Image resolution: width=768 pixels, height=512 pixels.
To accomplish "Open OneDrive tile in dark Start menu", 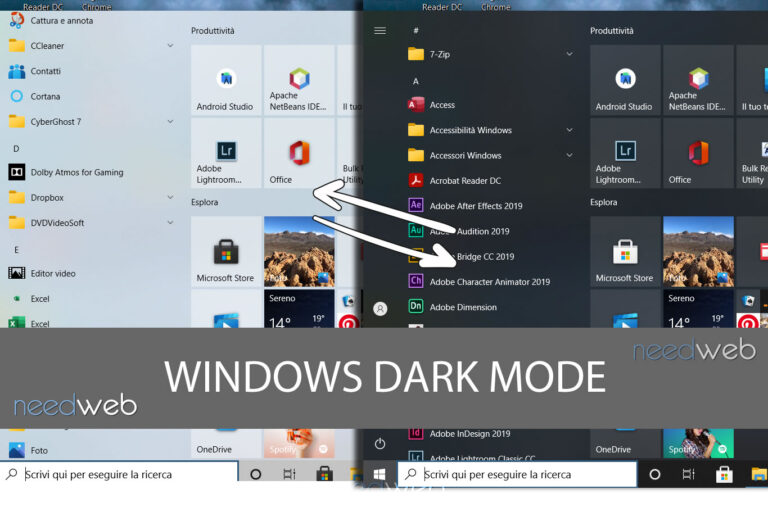I will 625,443.
